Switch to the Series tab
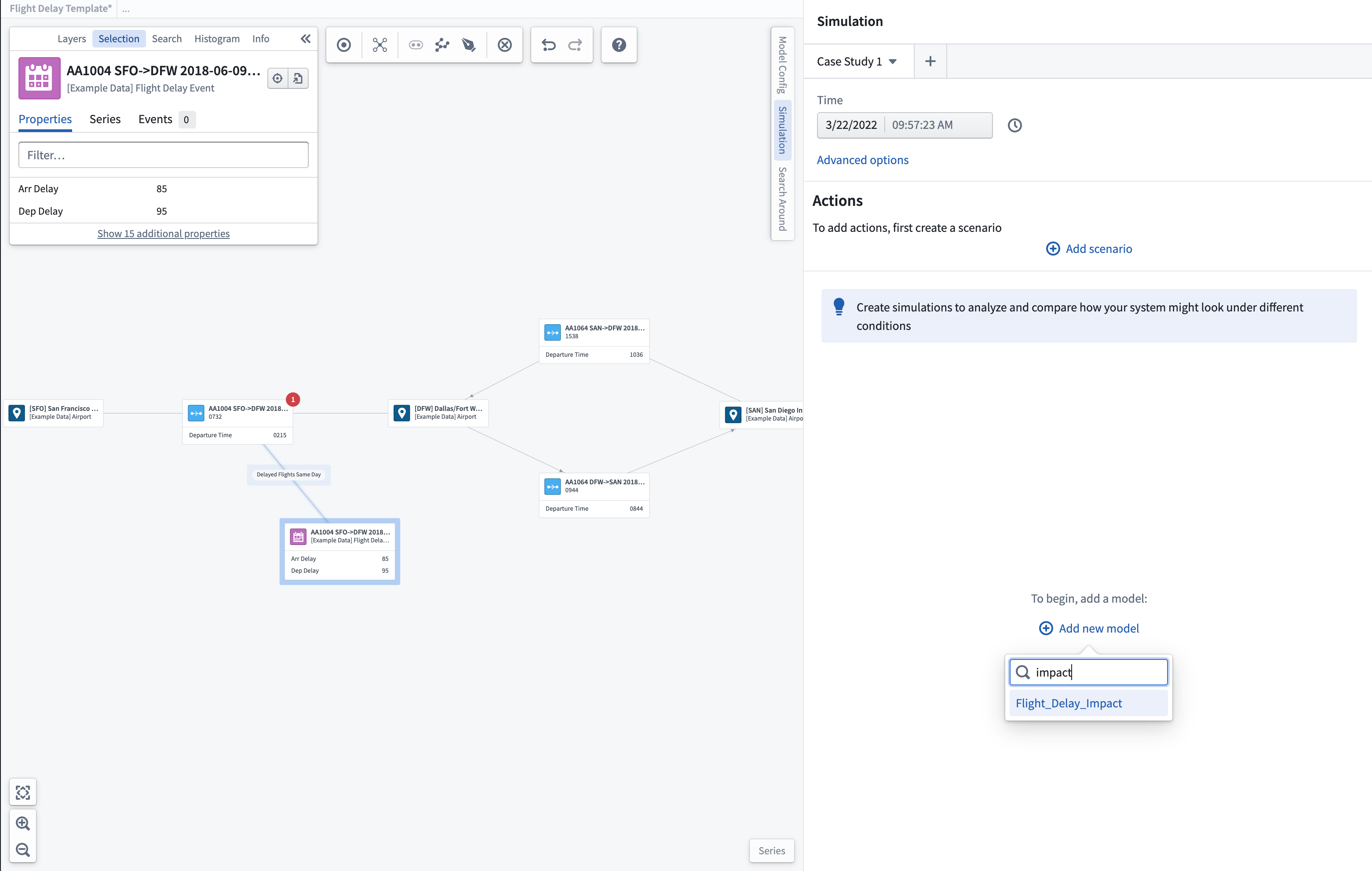The height and width of the screenshot is (871, 1372). pos(104,118)
